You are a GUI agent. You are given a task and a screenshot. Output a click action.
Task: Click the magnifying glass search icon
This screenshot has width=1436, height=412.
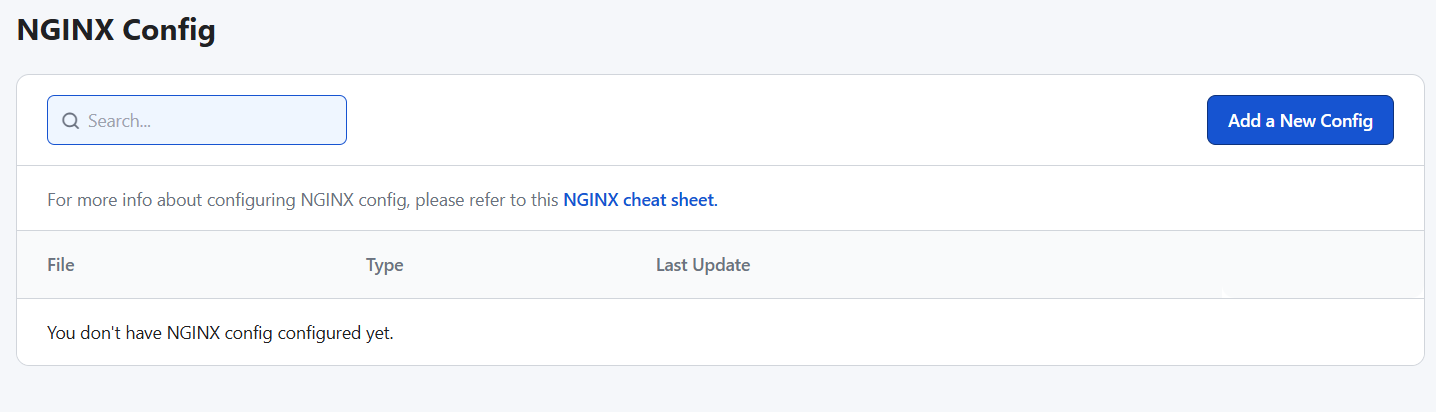70,121
